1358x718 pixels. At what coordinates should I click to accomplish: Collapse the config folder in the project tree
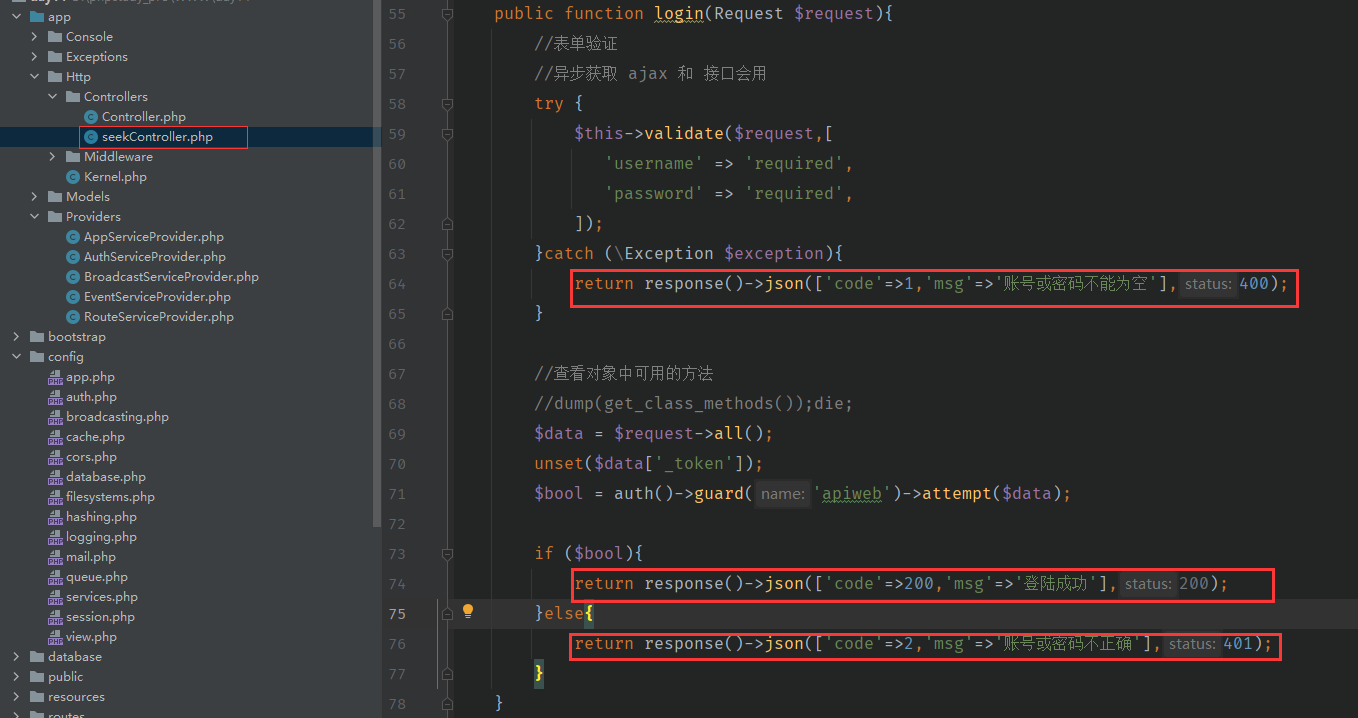16,356
